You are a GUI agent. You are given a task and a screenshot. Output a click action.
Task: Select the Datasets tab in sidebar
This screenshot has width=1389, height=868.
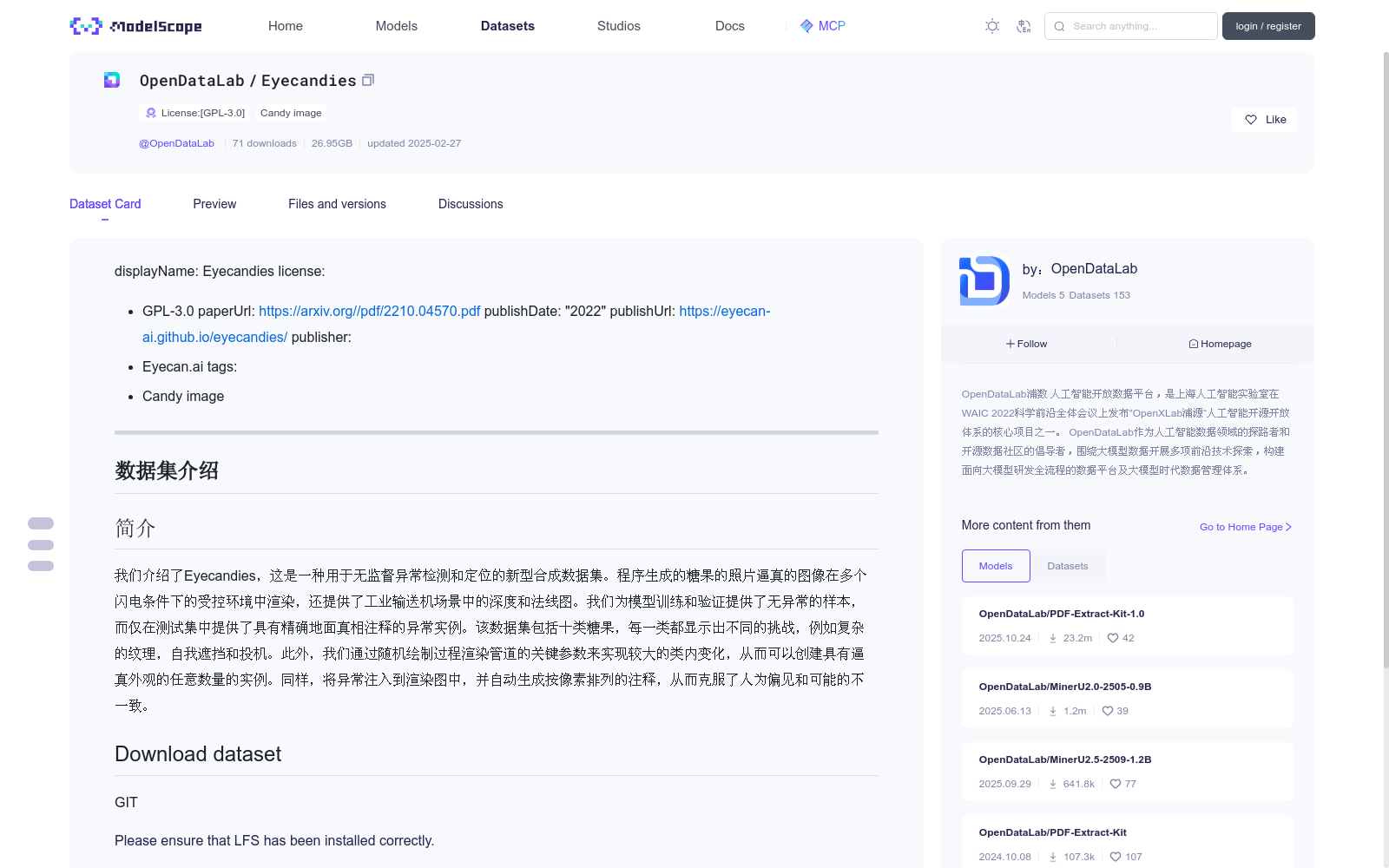pyautogui.click(x=1068, y=566)
